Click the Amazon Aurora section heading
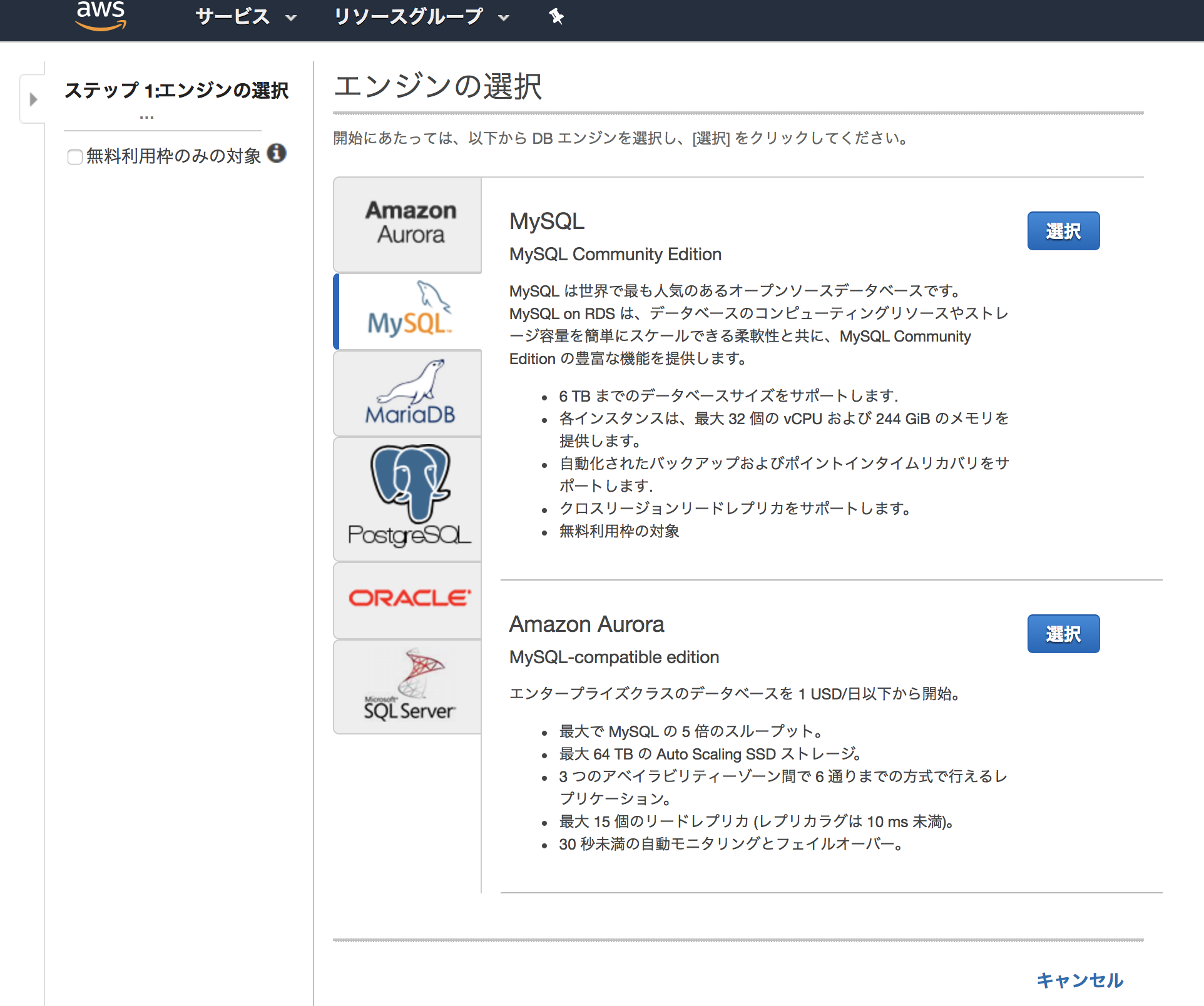1204x1006 pixels. (x=586, y=624)
